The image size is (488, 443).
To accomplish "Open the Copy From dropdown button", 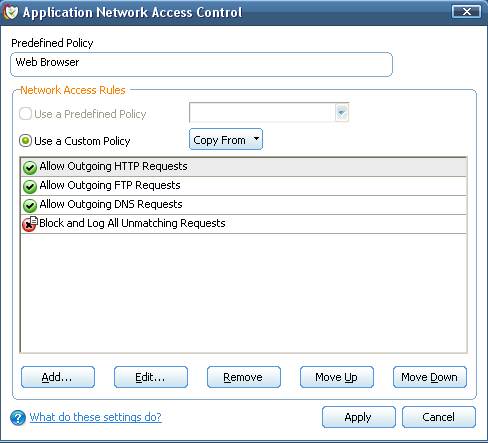I will (226, 139).
